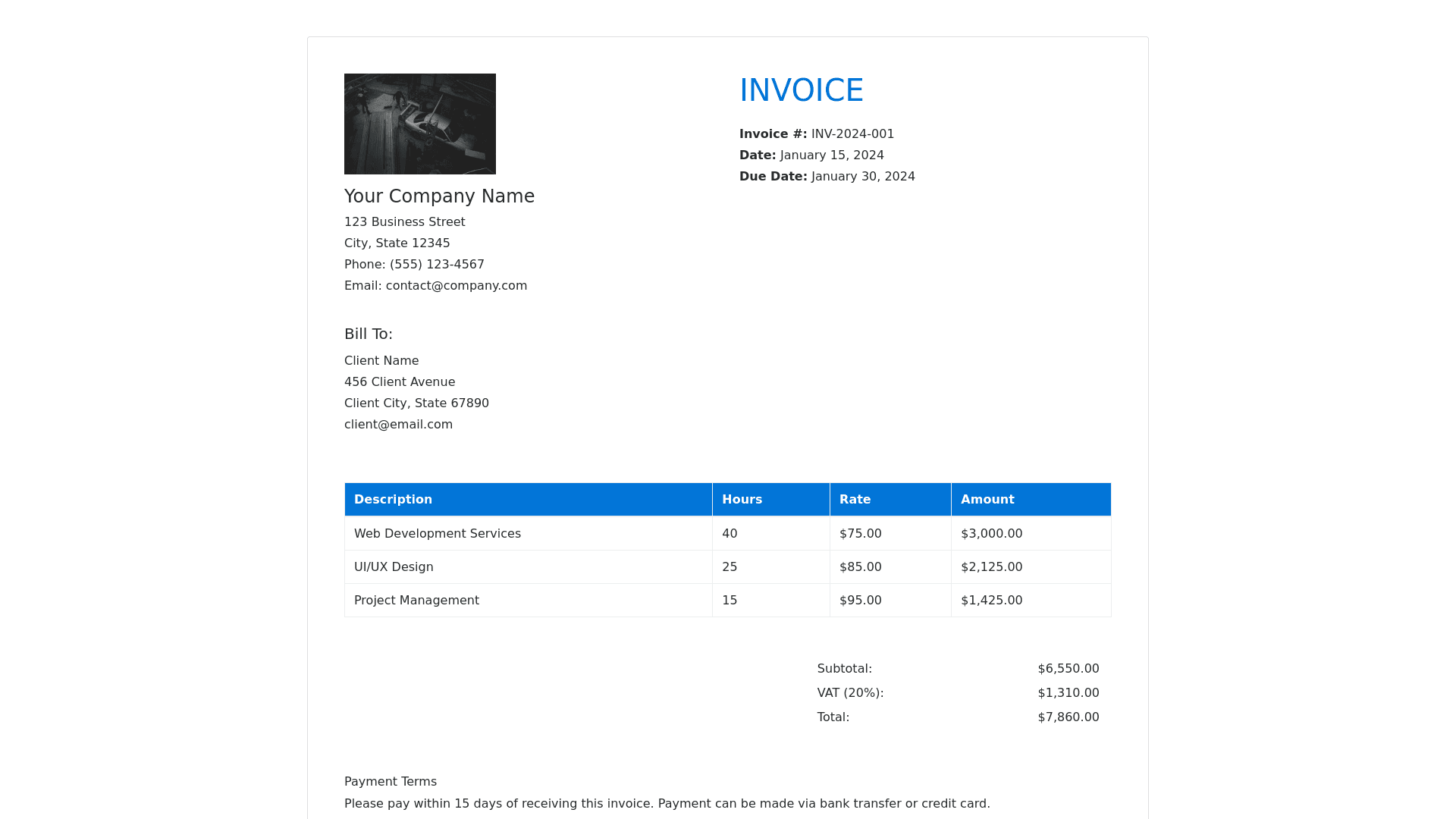
Task: Click the $2,125.00 amount cell
Action: click(991, 567)
